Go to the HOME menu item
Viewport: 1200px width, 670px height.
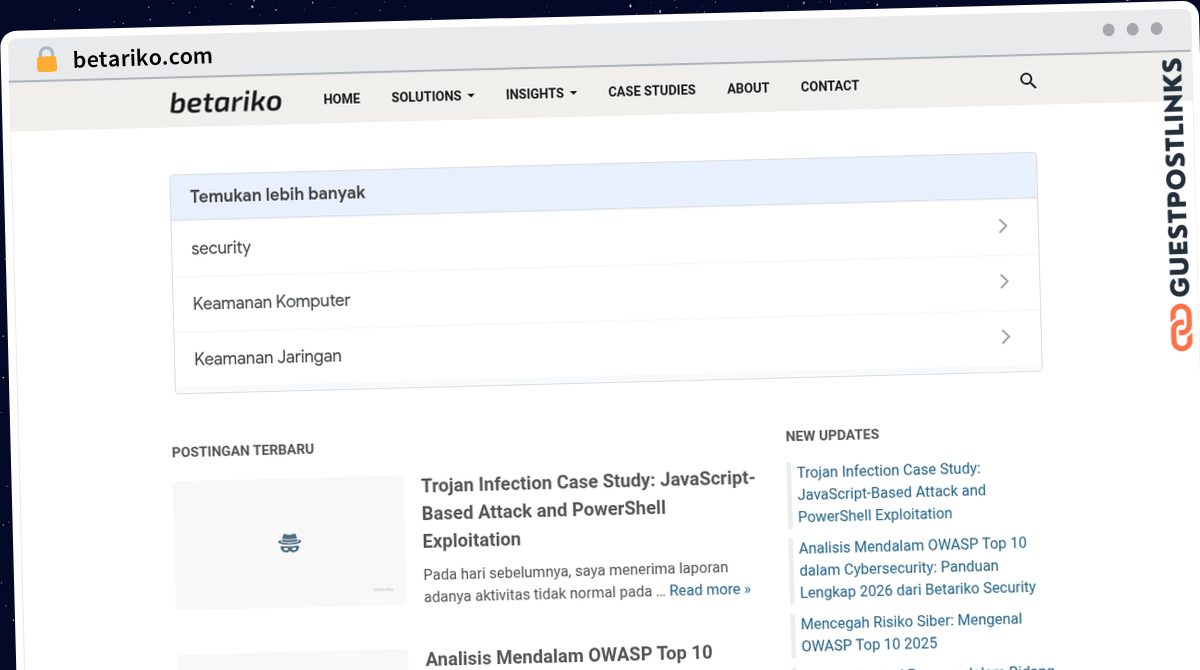[342, 98]
